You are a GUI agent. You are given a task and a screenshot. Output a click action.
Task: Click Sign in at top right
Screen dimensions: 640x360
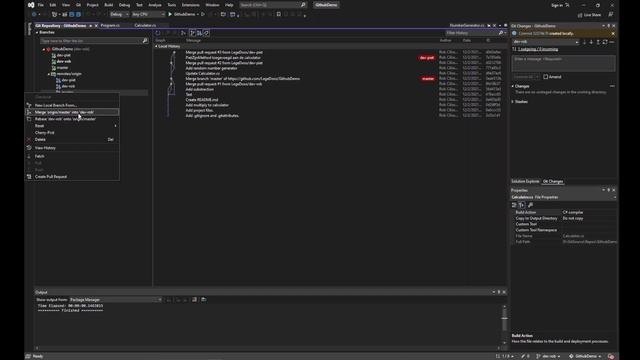coord(557,5)
